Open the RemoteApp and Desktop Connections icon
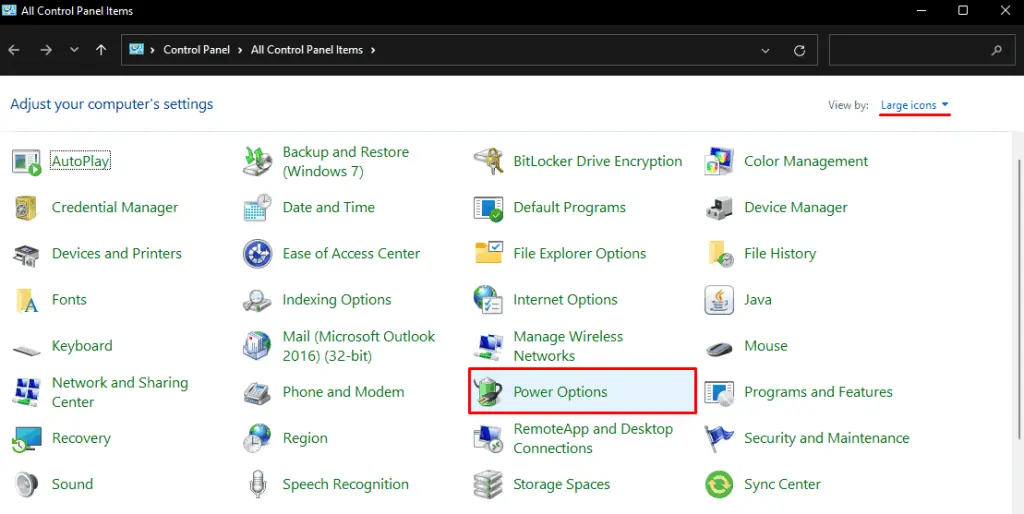The width and height of the screenshot is (1024, 514). [x=488, y=438]
